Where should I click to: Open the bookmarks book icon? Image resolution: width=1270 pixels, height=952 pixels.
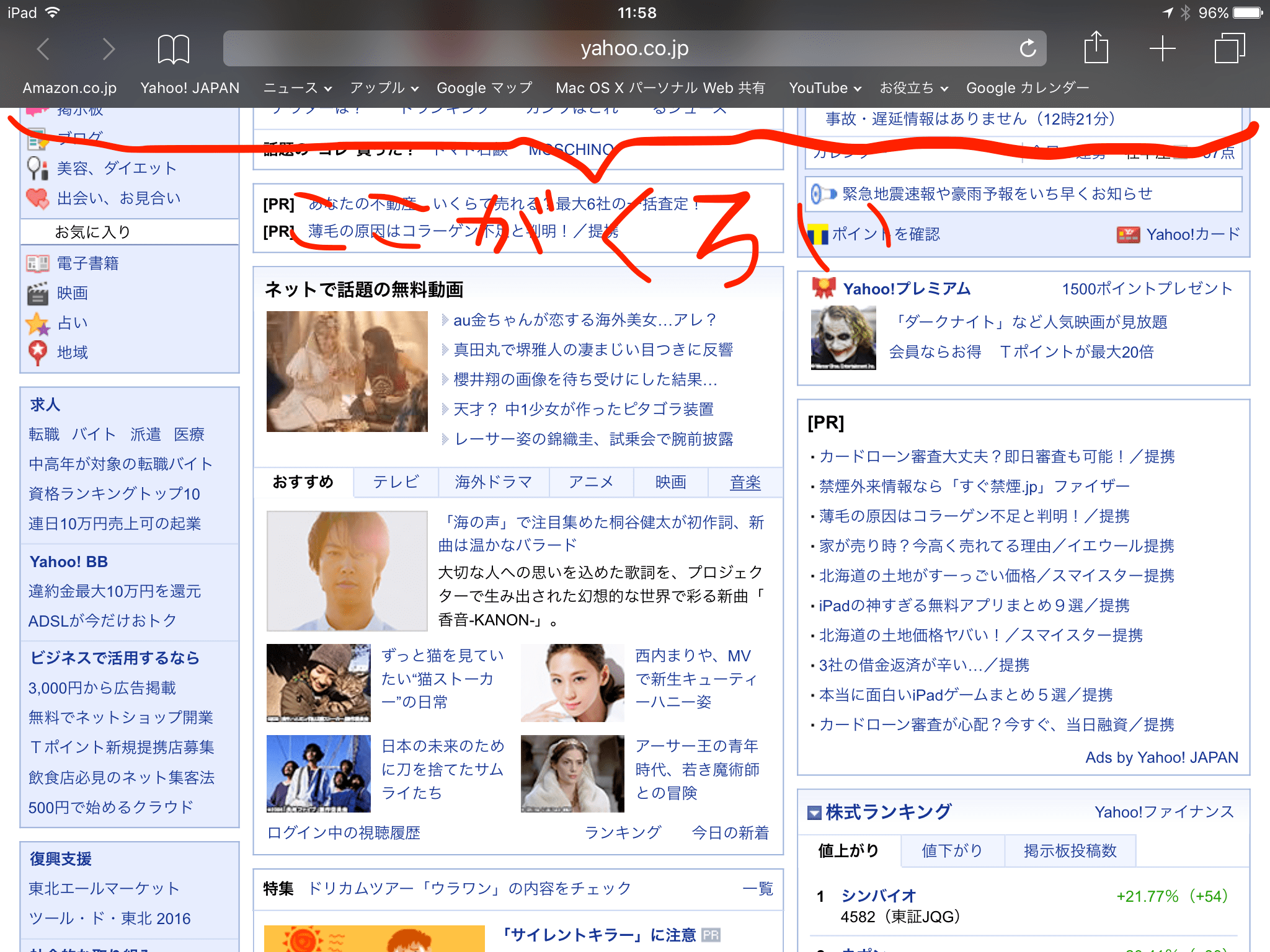[x=173, y=49]
